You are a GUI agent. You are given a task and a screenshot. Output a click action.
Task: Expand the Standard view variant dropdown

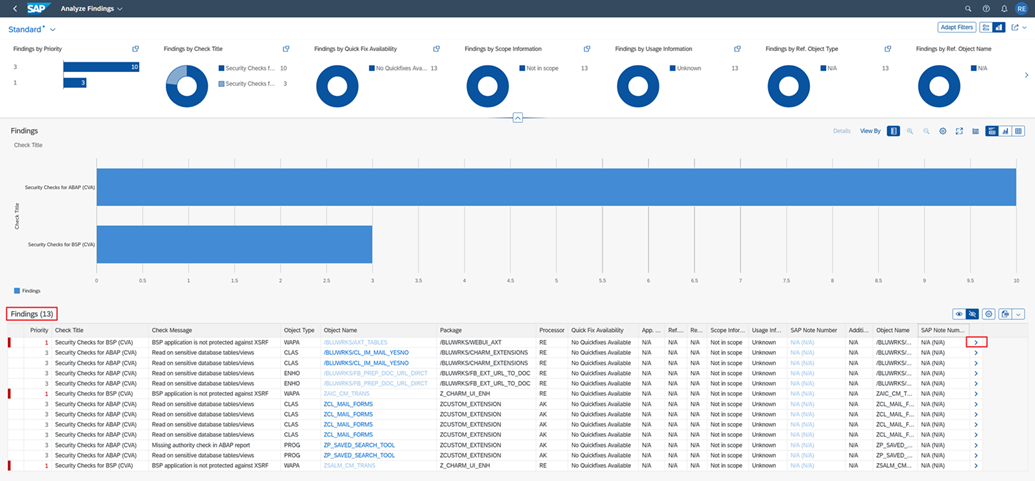[x=52, y=30]
